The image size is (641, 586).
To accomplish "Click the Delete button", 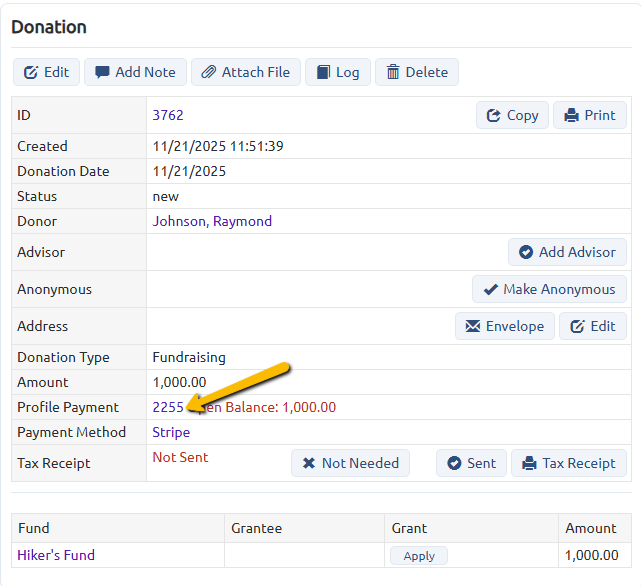I will 417,72.
